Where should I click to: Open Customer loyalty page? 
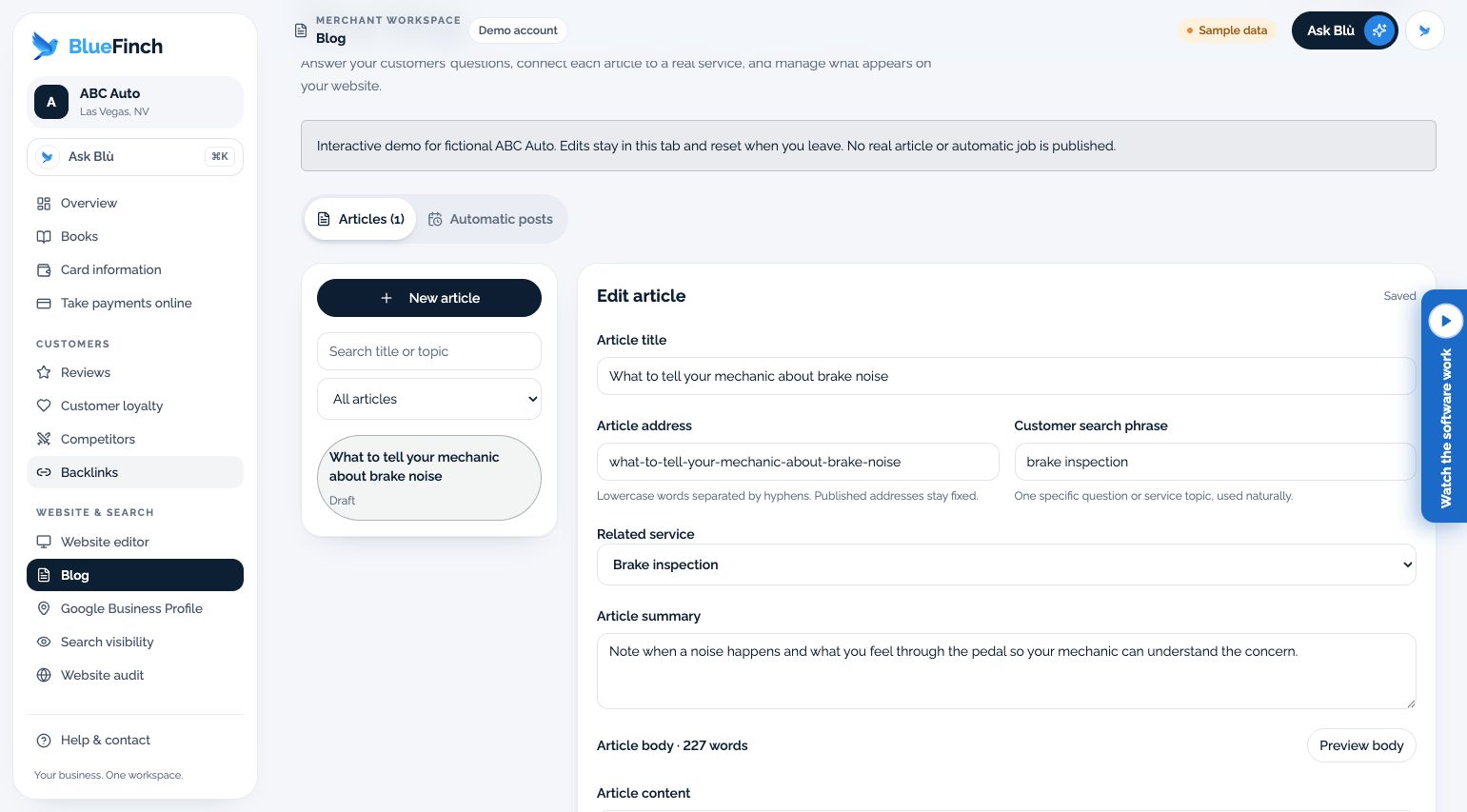(135, 406)
